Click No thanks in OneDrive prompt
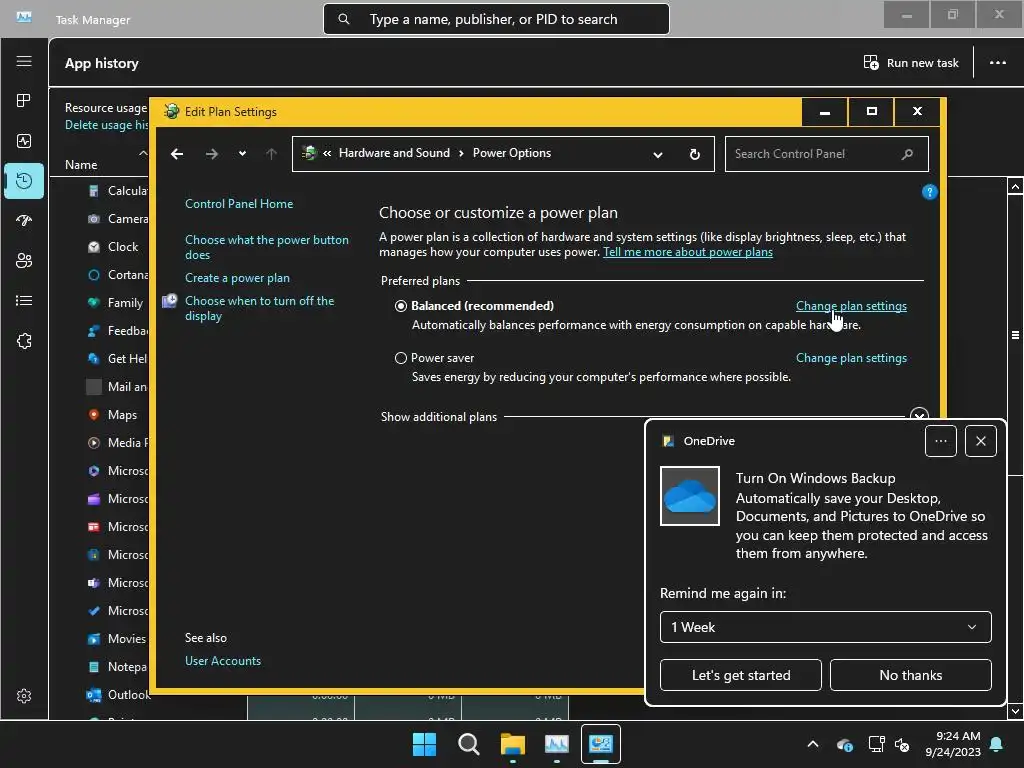The image size is (1024, 768). tap(910, 675)
